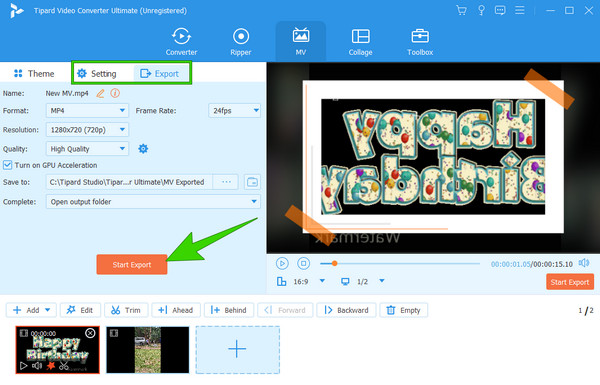Open the Toolbox module
This screenshot has height=385, width=600.
[420, 42]
